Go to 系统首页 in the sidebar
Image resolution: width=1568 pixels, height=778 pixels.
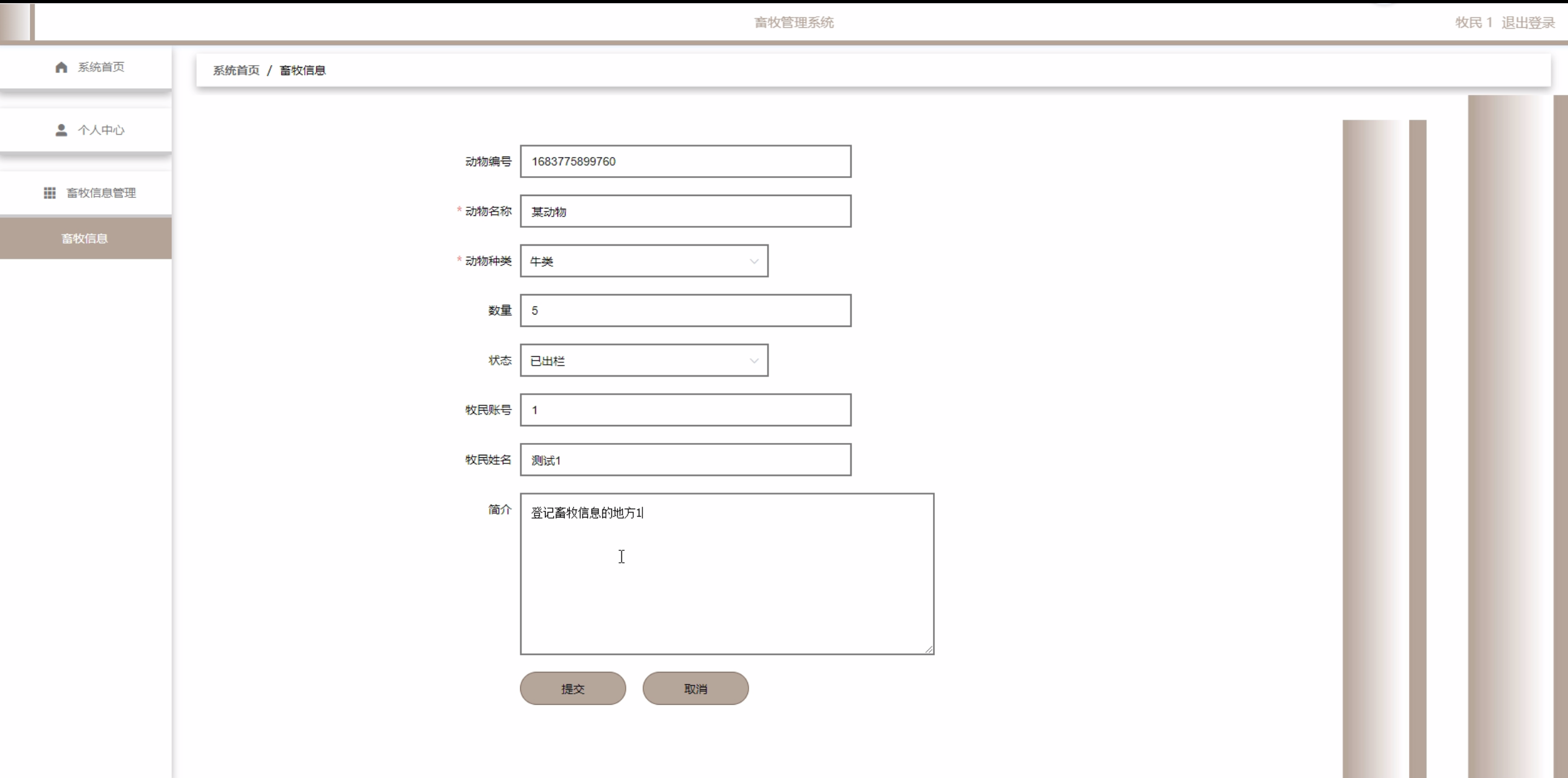(101, 67)
